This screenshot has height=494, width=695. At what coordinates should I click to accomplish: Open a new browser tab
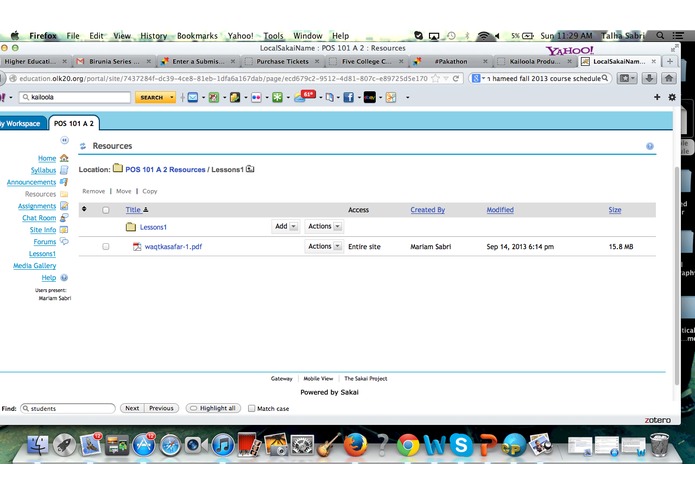pyautogui.click(x=670, y=61)
